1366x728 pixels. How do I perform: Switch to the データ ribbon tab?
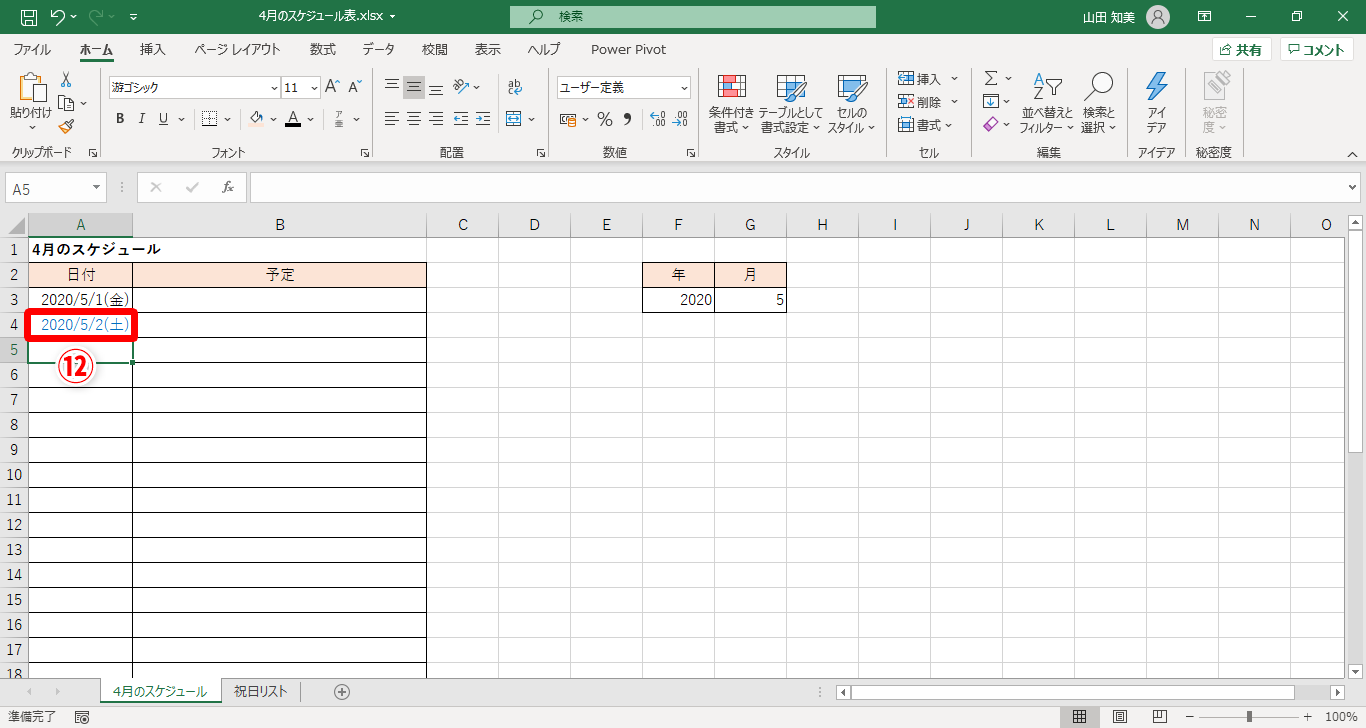tap(378, 49)
